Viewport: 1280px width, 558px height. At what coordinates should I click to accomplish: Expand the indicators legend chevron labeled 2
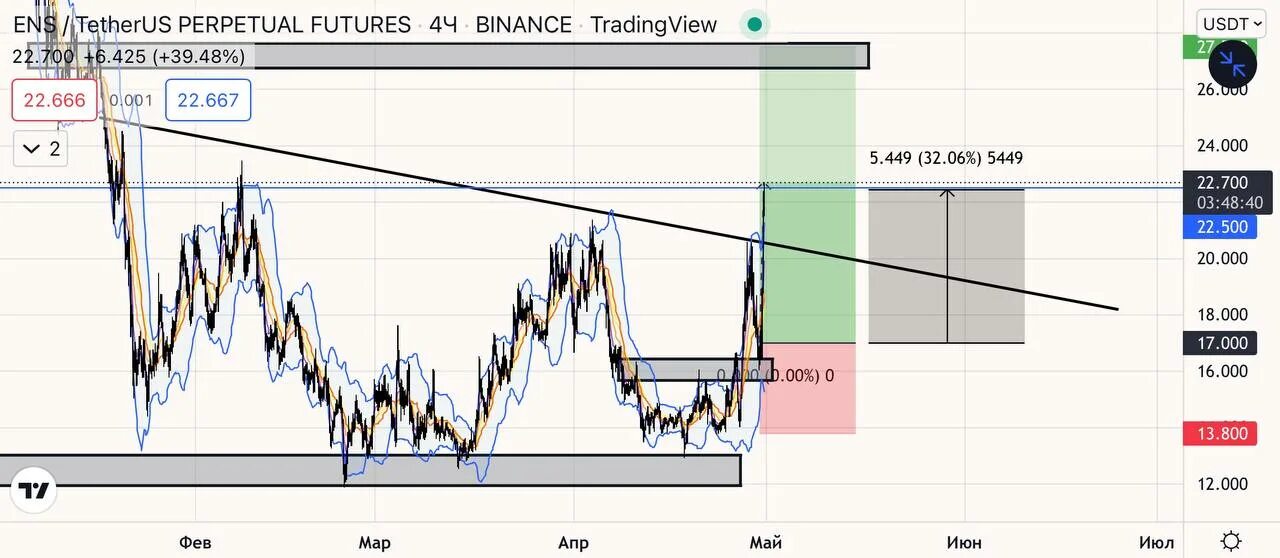coord(41,150)
